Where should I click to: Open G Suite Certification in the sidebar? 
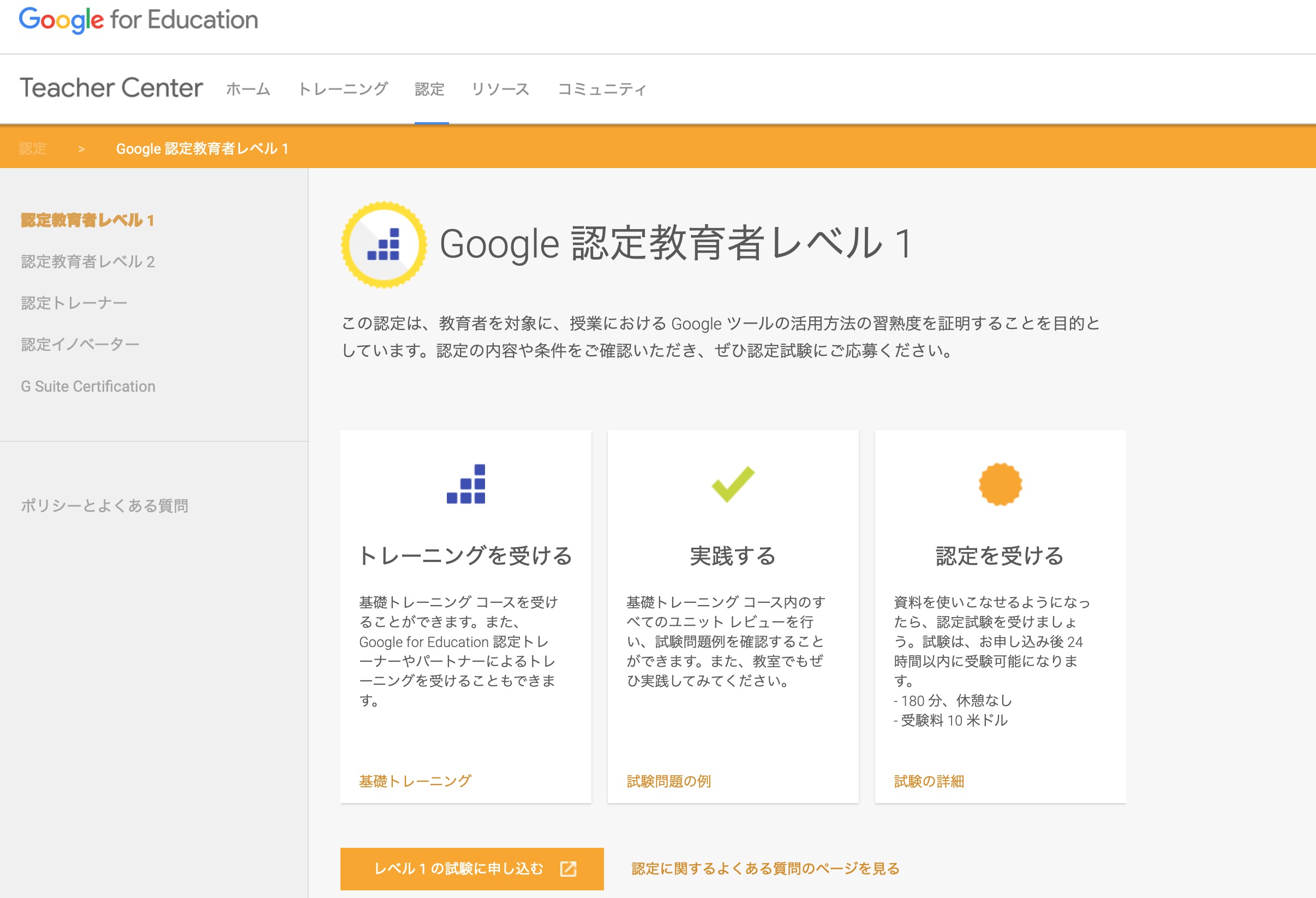click(88, 386)
